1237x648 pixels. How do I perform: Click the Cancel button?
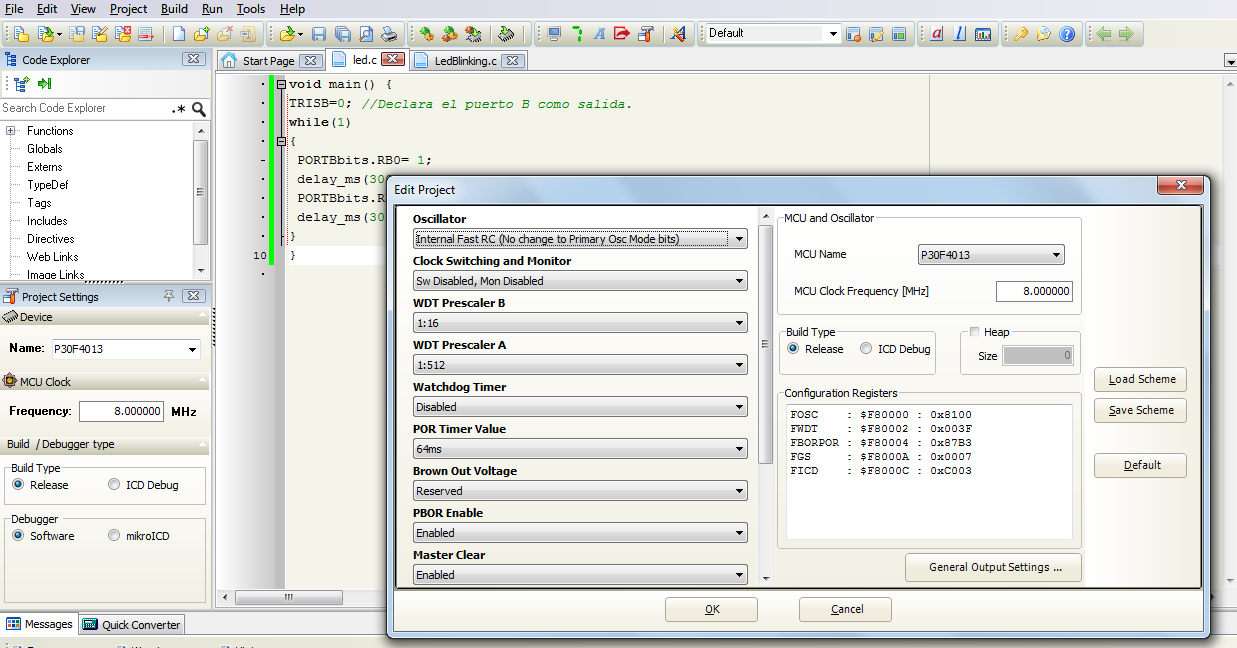(x=846, y=609)
